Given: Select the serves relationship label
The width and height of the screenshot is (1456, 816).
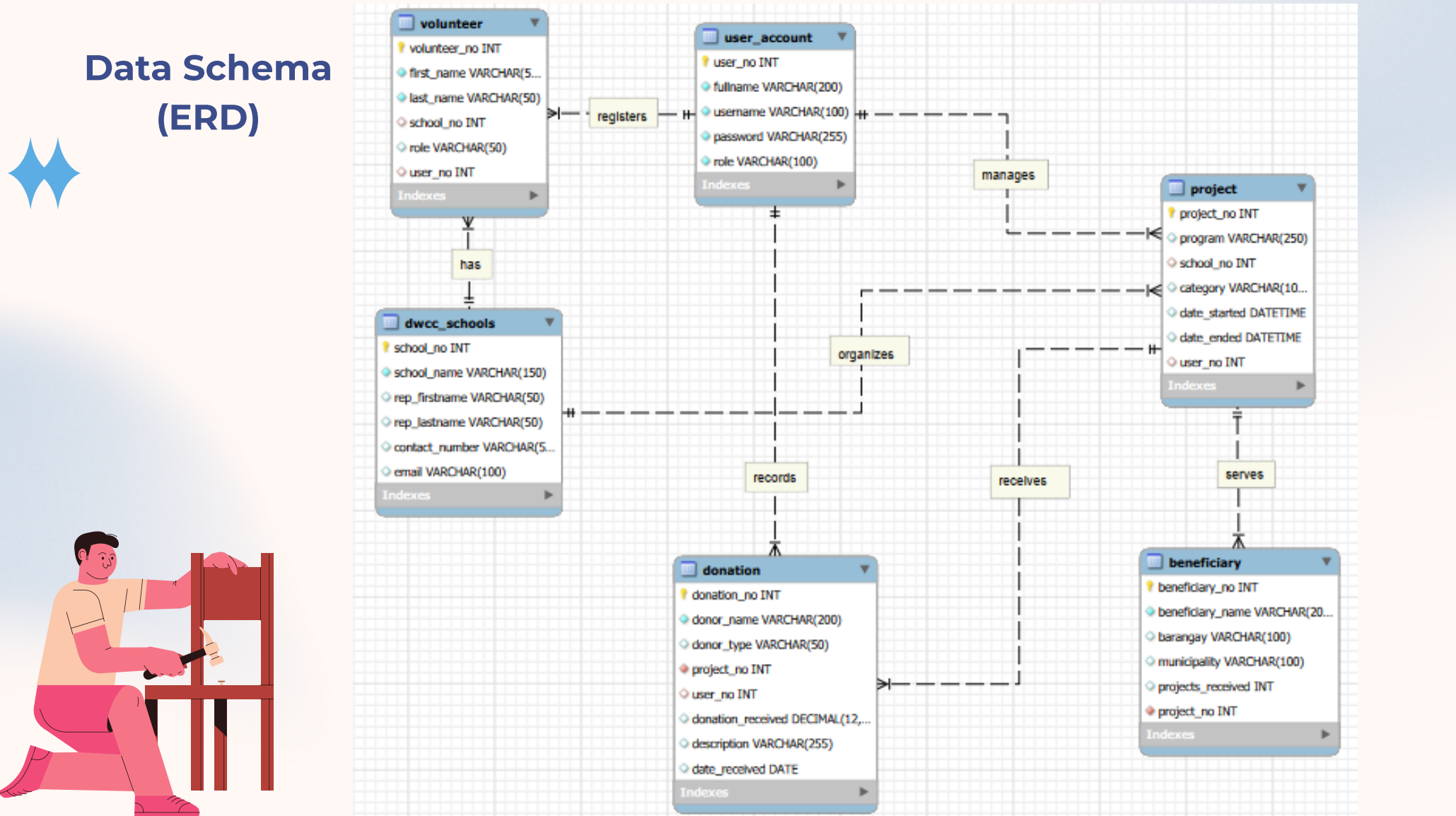Looking at the screenshot, I should (x=1245, y=474).
